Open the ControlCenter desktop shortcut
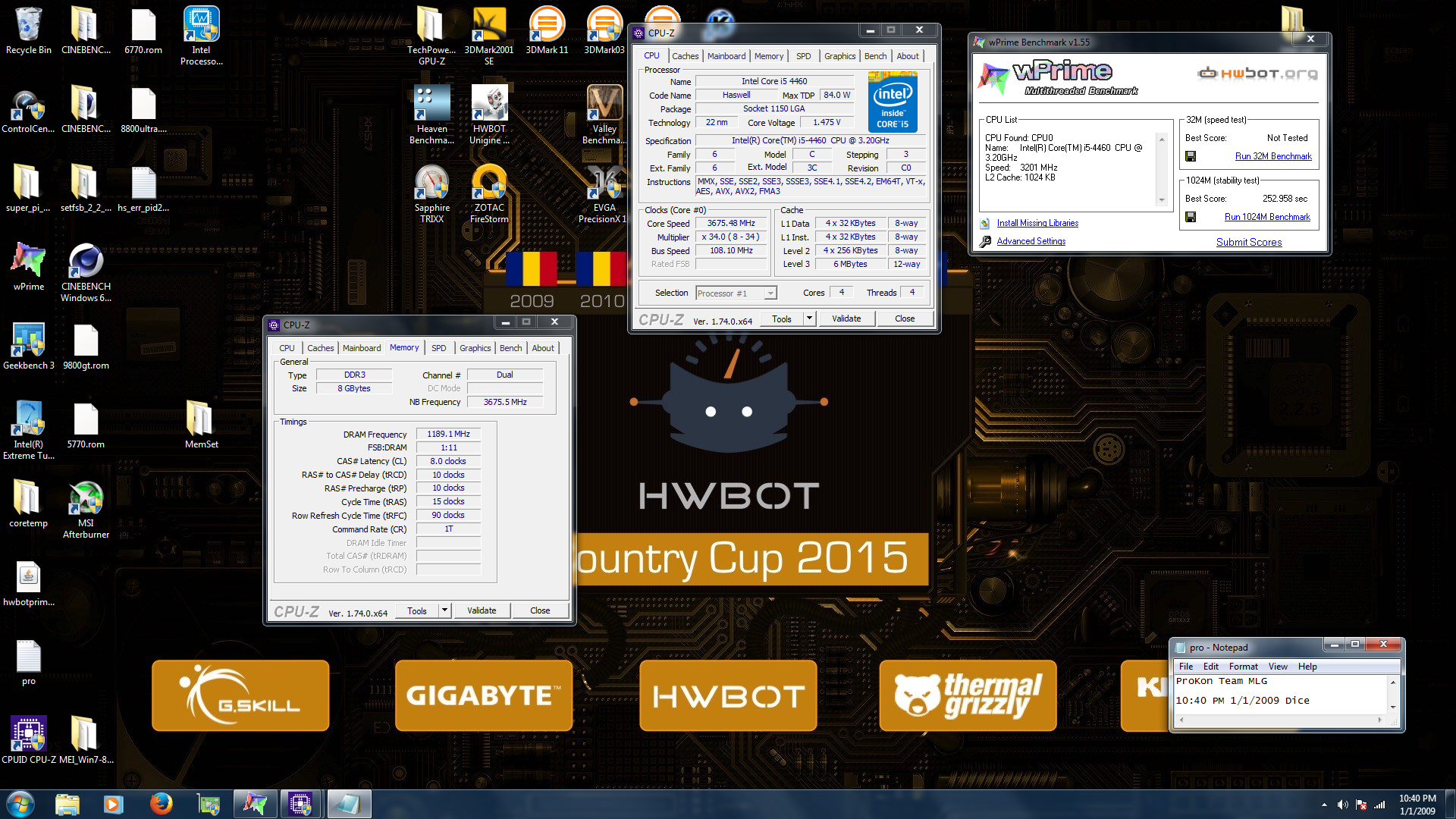Viewport: 1456px width, 819px height. coord(28,111)
